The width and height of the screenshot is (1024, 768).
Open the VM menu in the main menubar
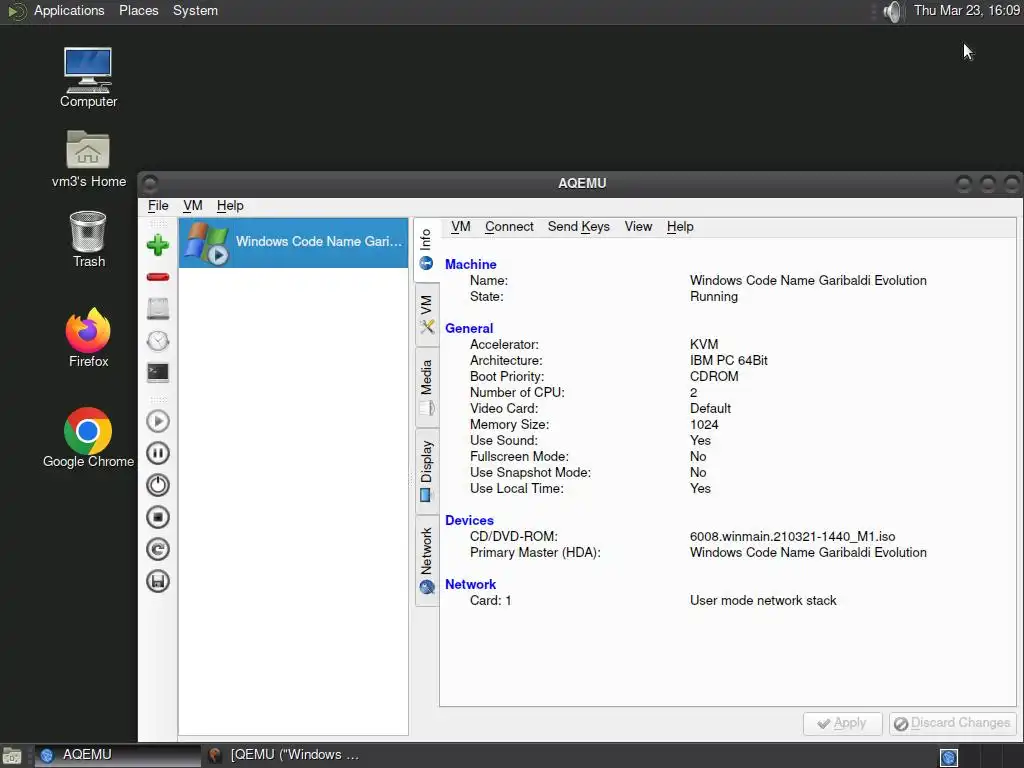tap(193, 206)
